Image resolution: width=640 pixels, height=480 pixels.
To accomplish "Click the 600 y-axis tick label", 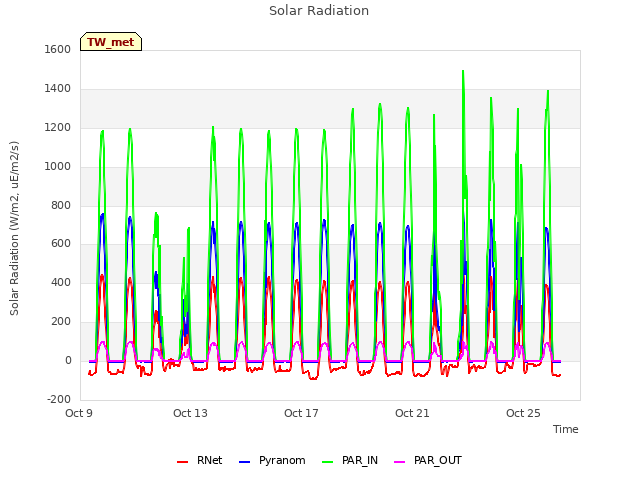I will tap(61, 244).
